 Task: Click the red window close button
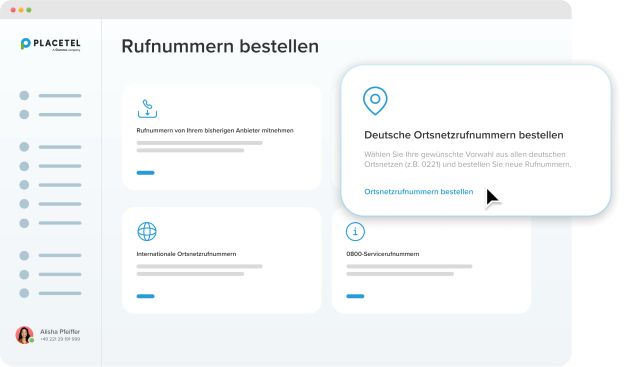pos(13,10)
